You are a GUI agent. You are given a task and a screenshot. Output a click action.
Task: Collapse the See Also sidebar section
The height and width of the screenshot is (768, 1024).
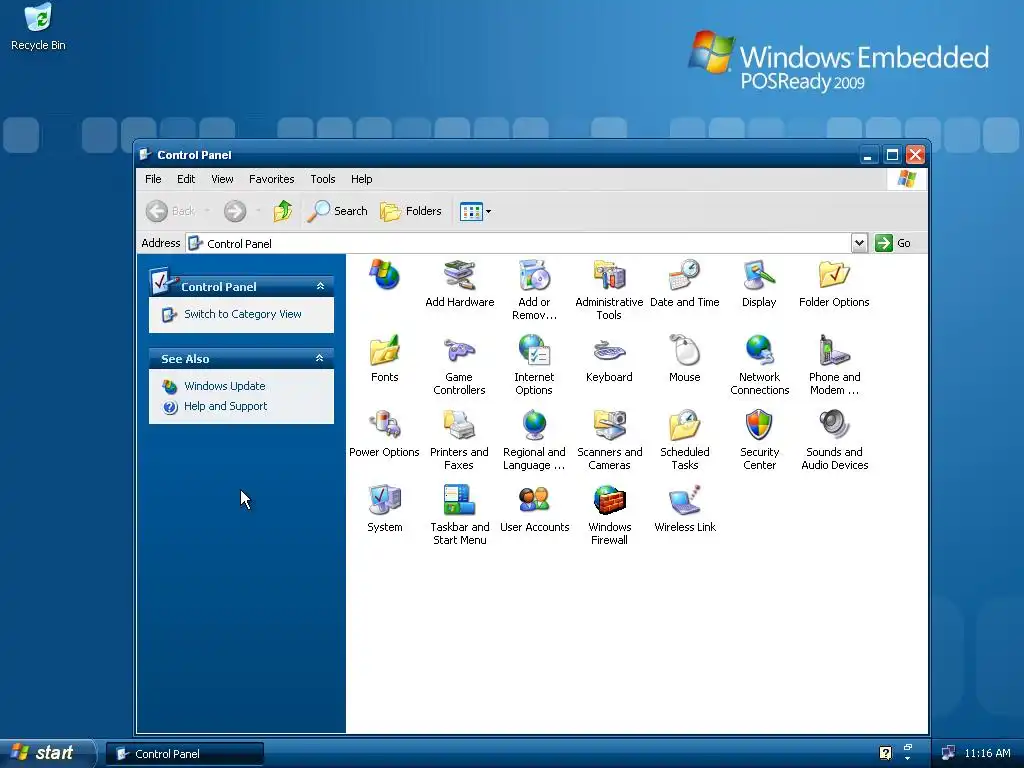point(319,358)
